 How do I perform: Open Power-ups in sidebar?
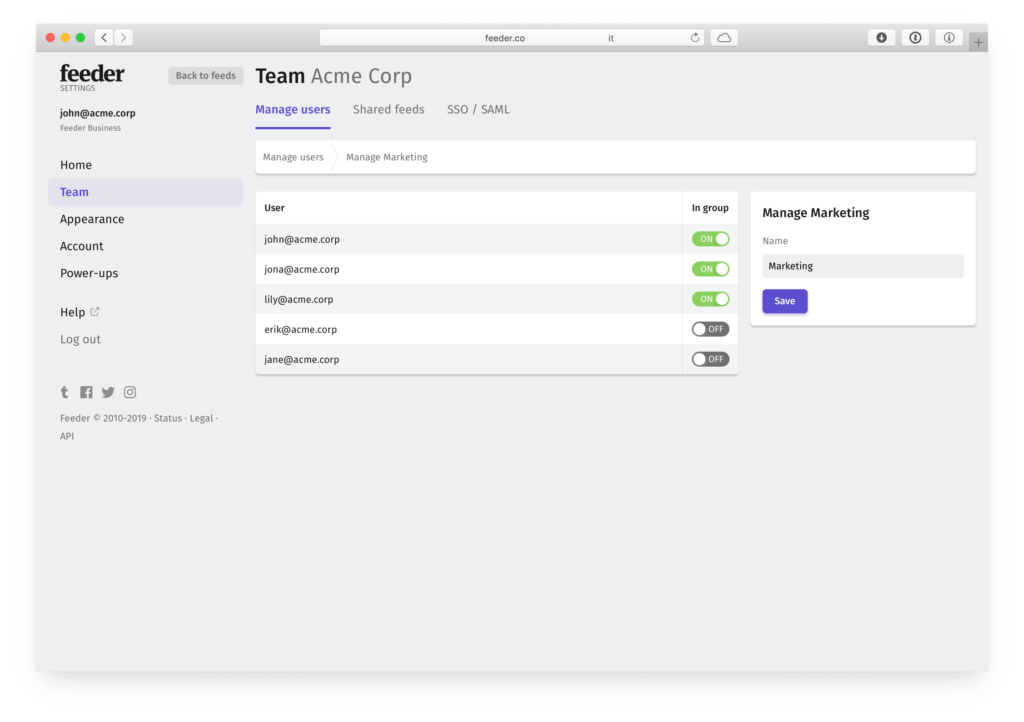(x=89, y=274)
